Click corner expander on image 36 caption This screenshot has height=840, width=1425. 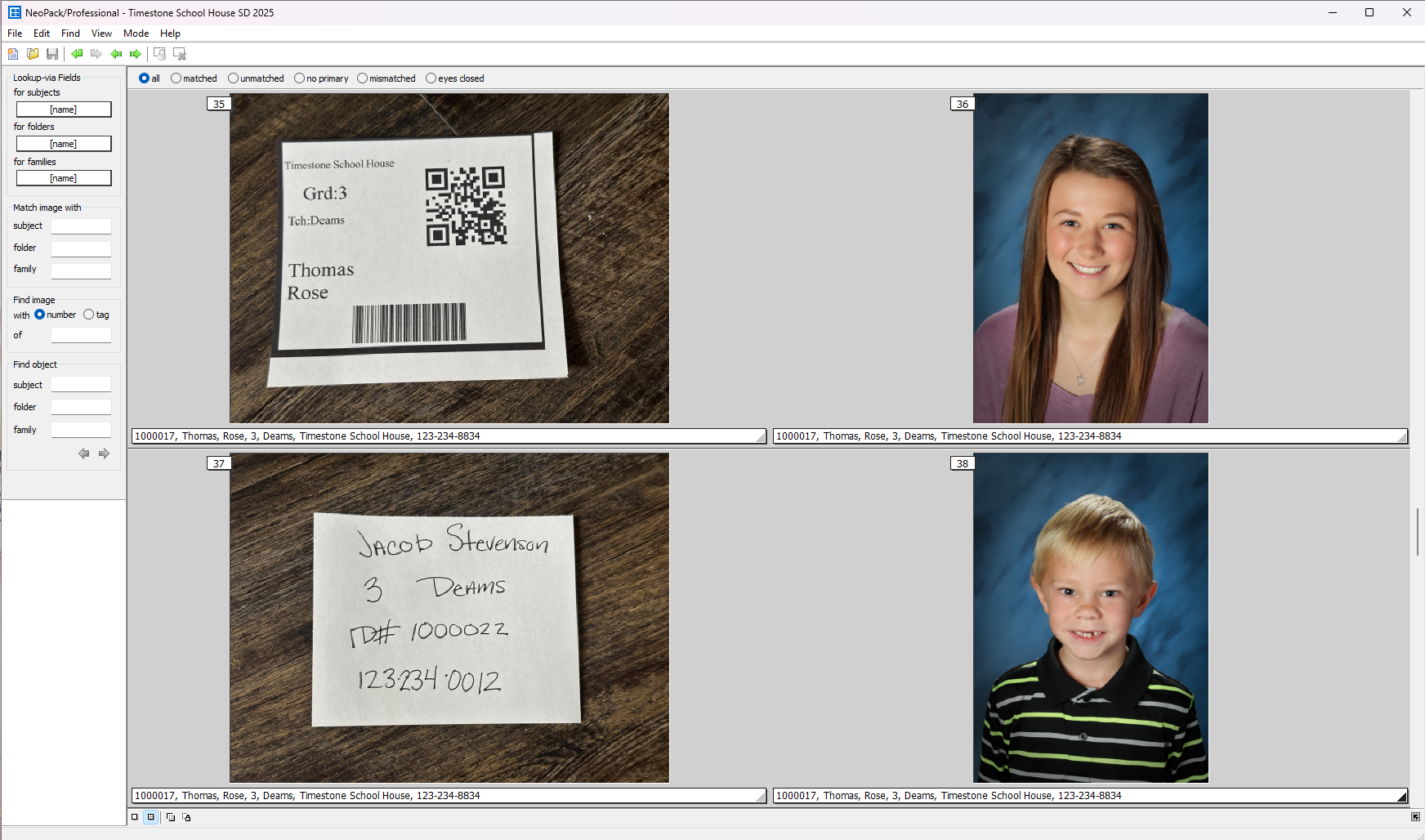point(1402,438)
